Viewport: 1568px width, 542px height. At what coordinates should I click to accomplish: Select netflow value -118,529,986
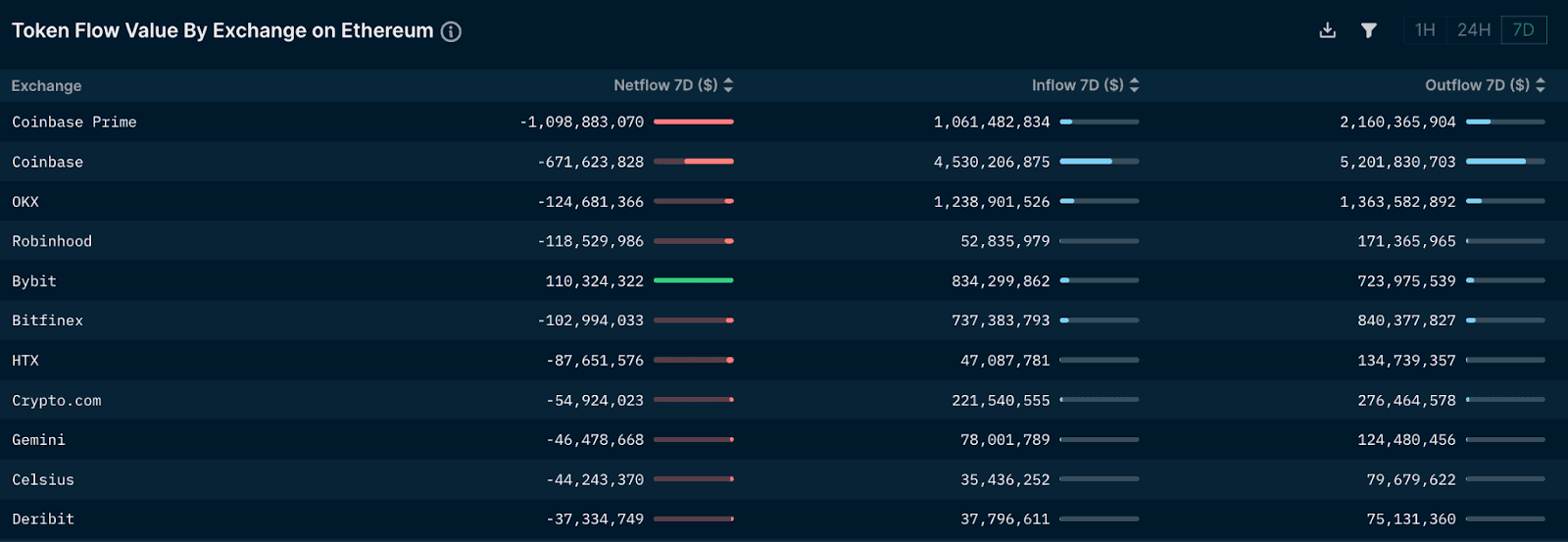pos(591,241)
